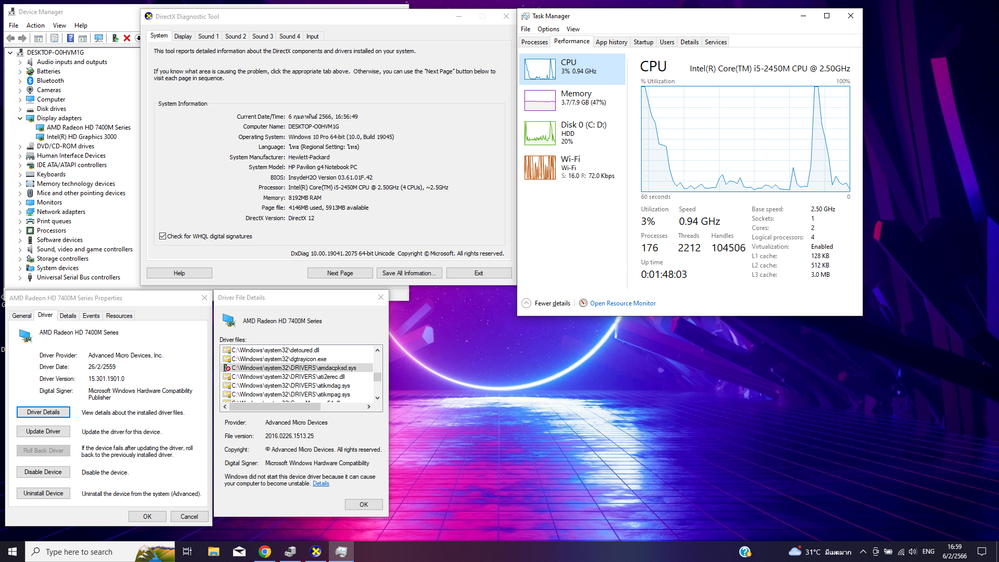Open the Windows Start menu
999x562 pixels.
point(12,551)
